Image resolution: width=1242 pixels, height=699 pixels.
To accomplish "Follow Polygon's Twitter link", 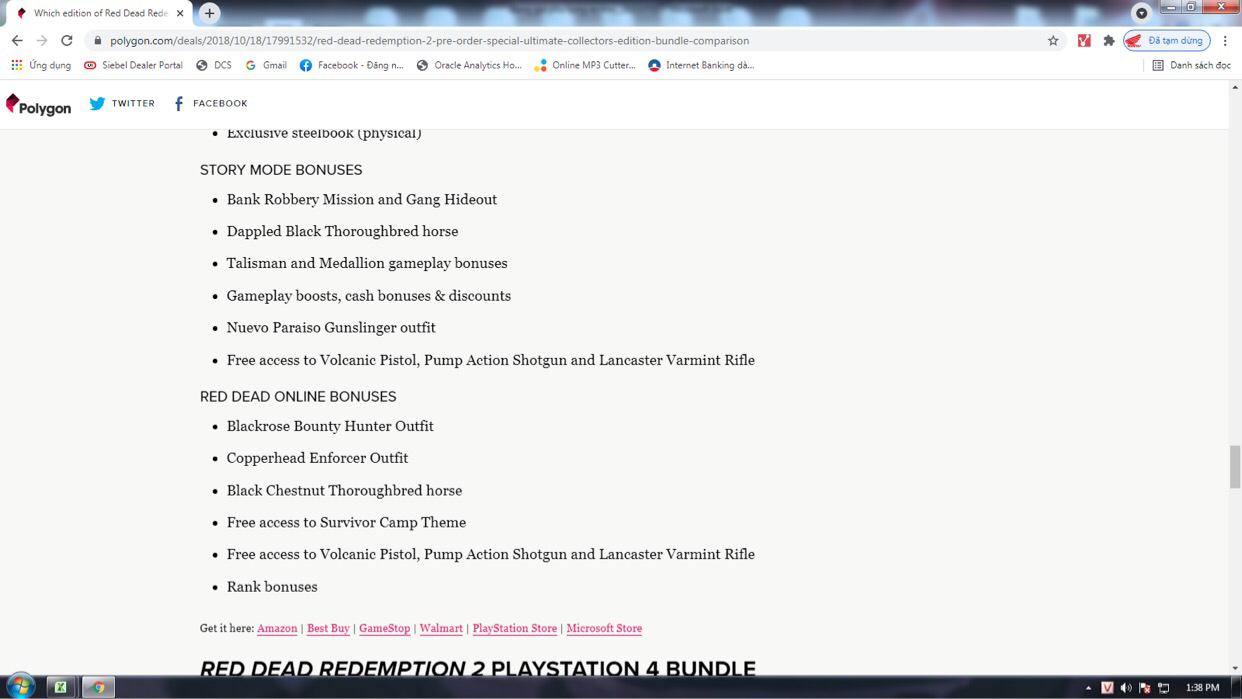I will [x=122, y=104].
